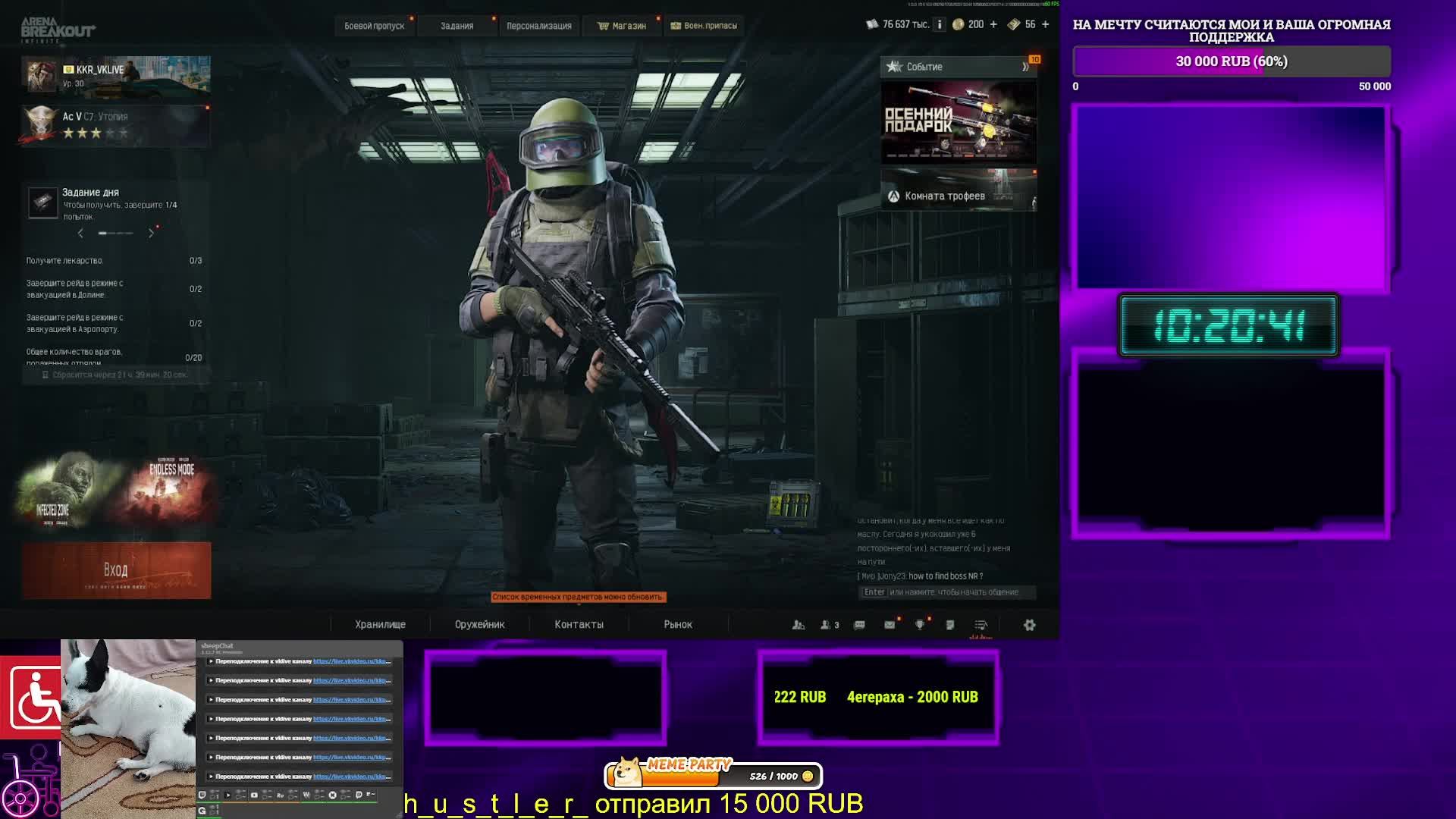Click the G platform icon in sheepChat
This screenshot has height=819, width=1456.
click(202, 811)
